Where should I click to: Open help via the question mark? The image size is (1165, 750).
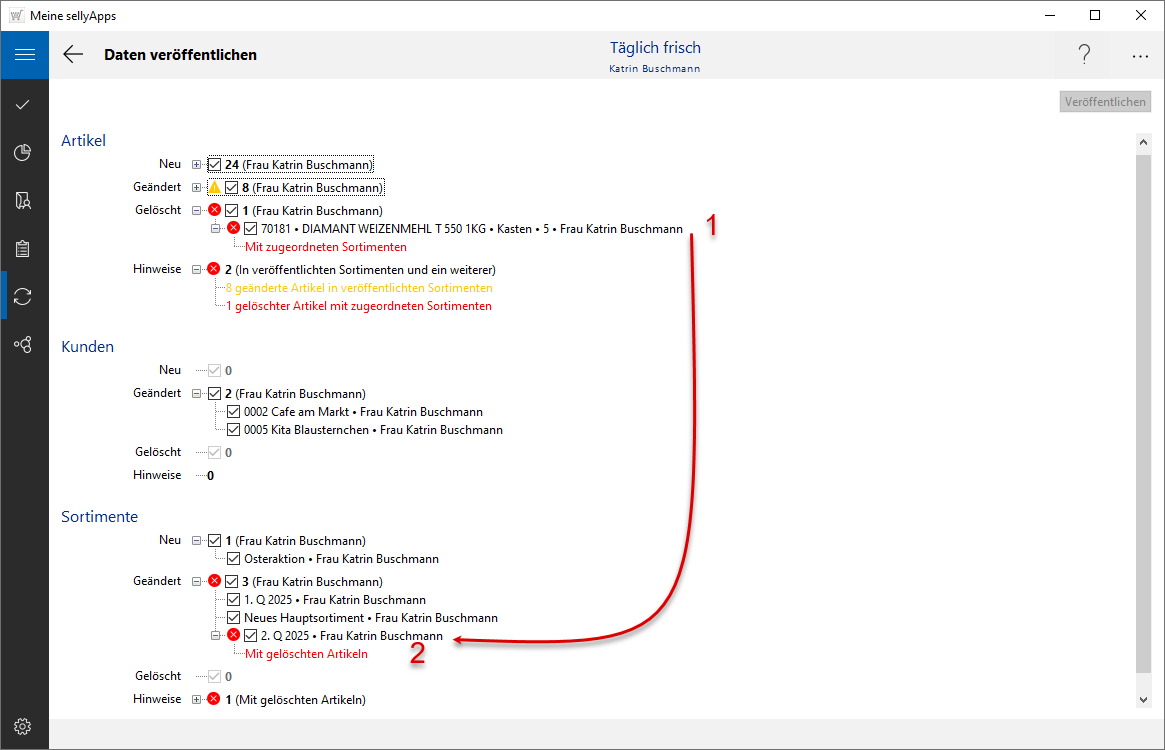(x=1084, y=54)
